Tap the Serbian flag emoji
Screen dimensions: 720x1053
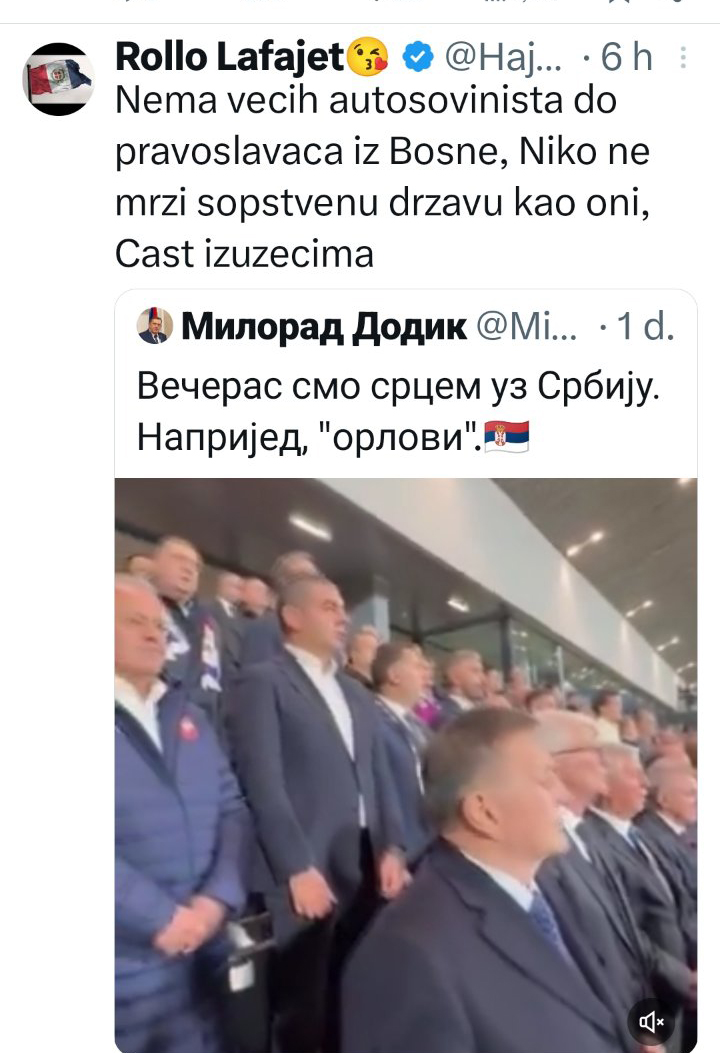[506, 437]
